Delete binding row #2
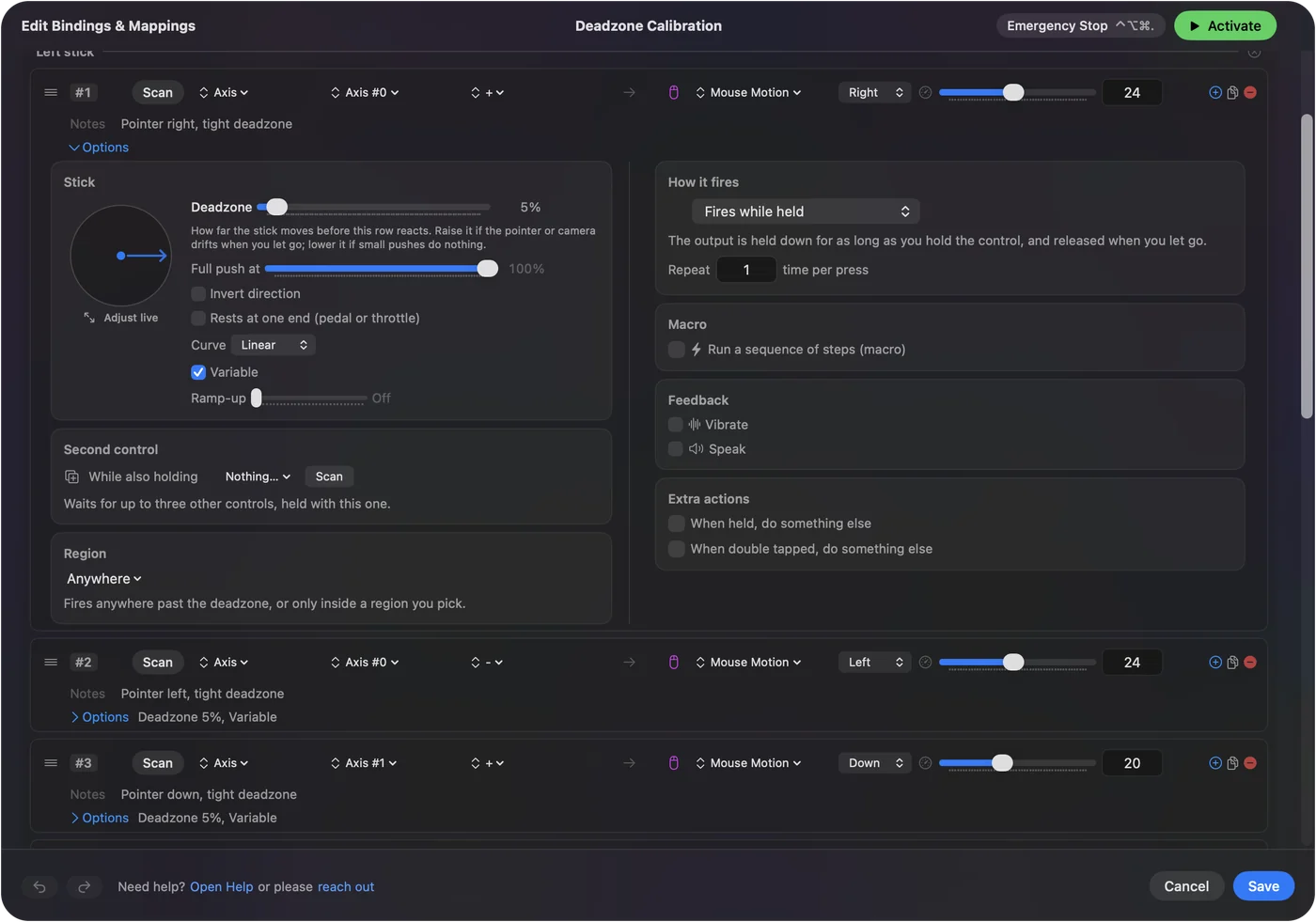Image resolution: width=1316 pixels, height=922 pixels. pos(1250,663)
